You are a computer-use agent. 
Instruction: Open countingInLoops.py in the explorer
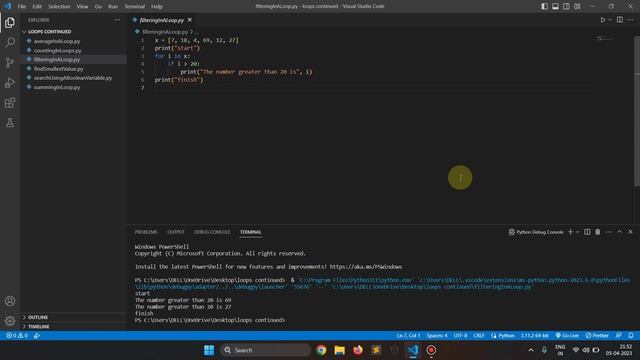[x=58, y=51]
